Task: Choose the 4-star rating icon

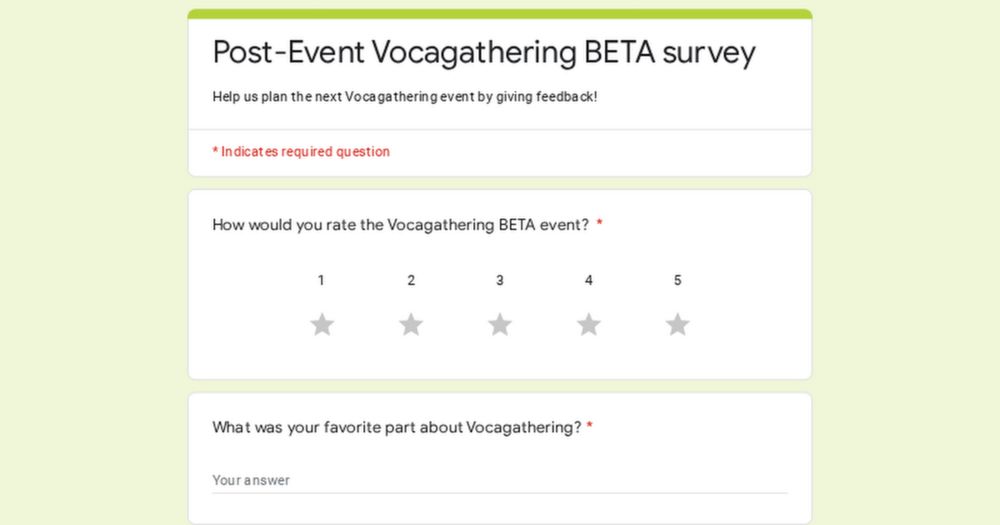Action: click(589, 325)
